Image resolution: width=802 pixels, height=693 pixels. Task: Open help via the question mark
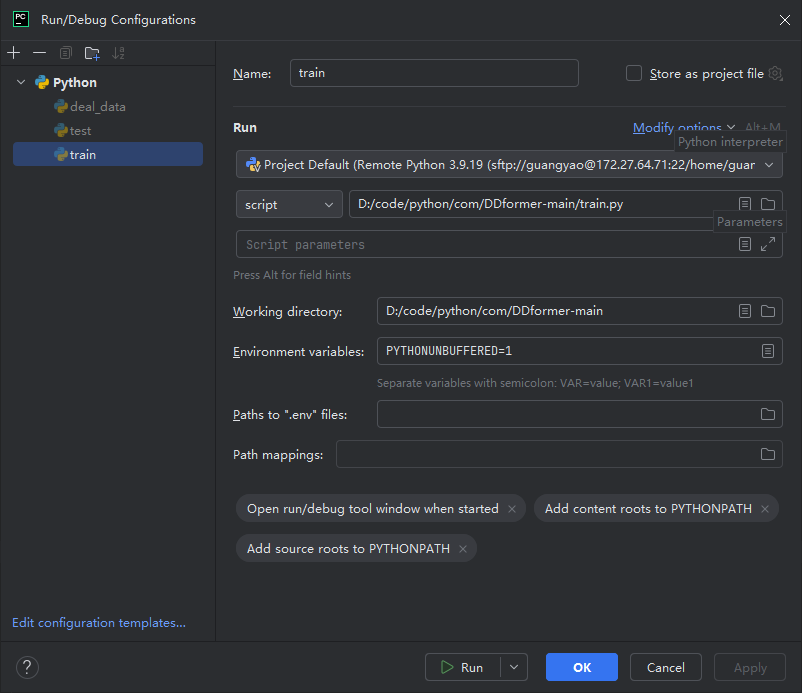point(26,667)
